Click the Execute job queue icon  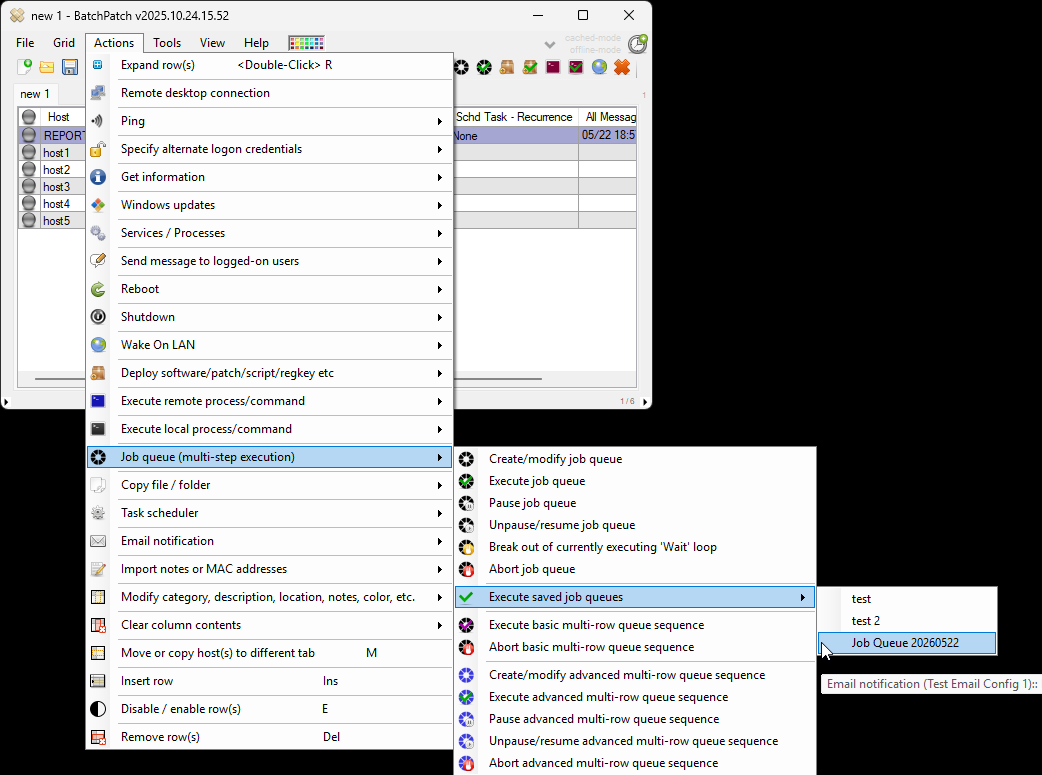(x=467, y=481)
